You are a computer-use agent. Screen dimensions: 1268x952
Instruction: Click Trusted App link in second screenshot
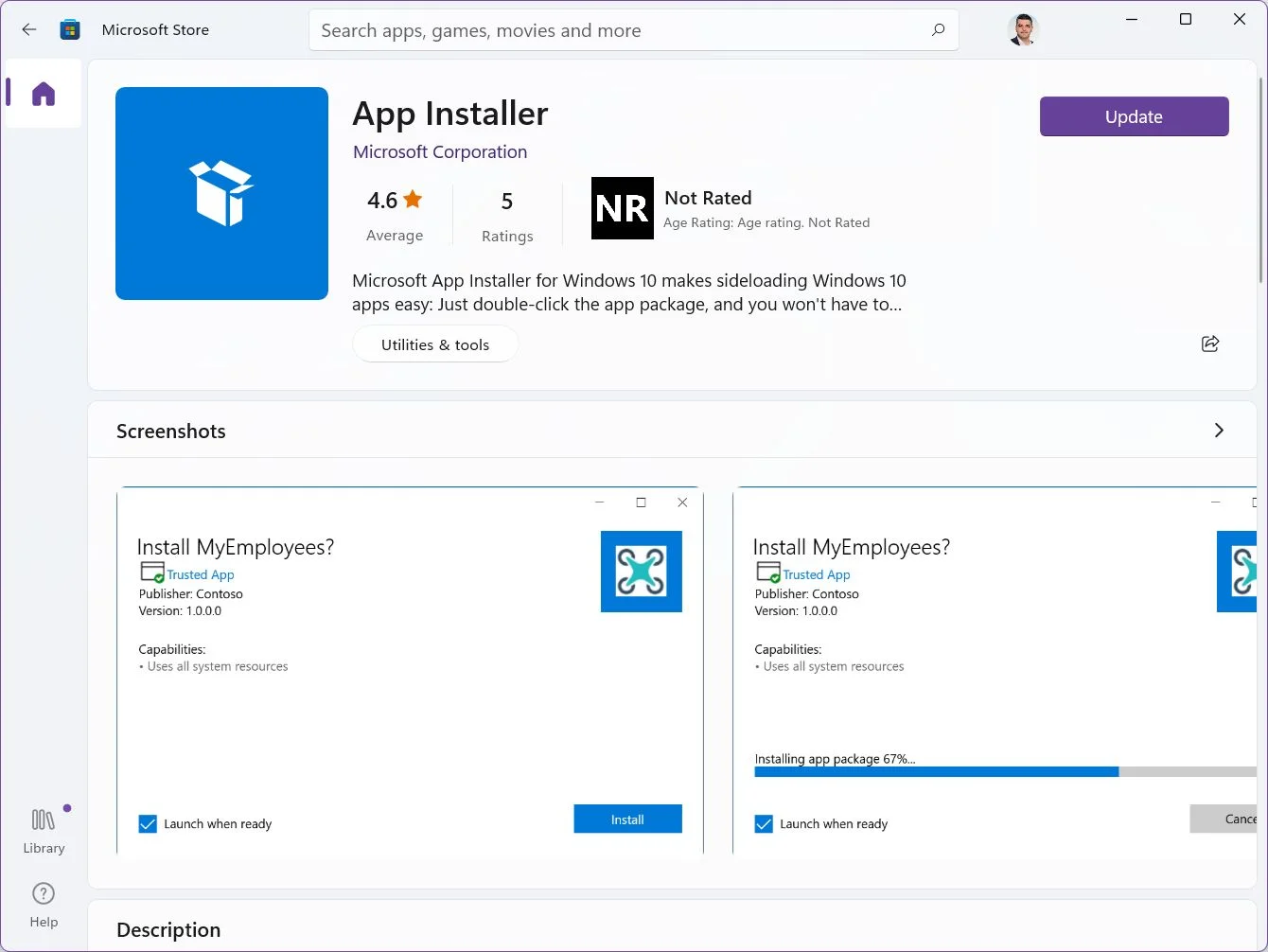(817, 574)
